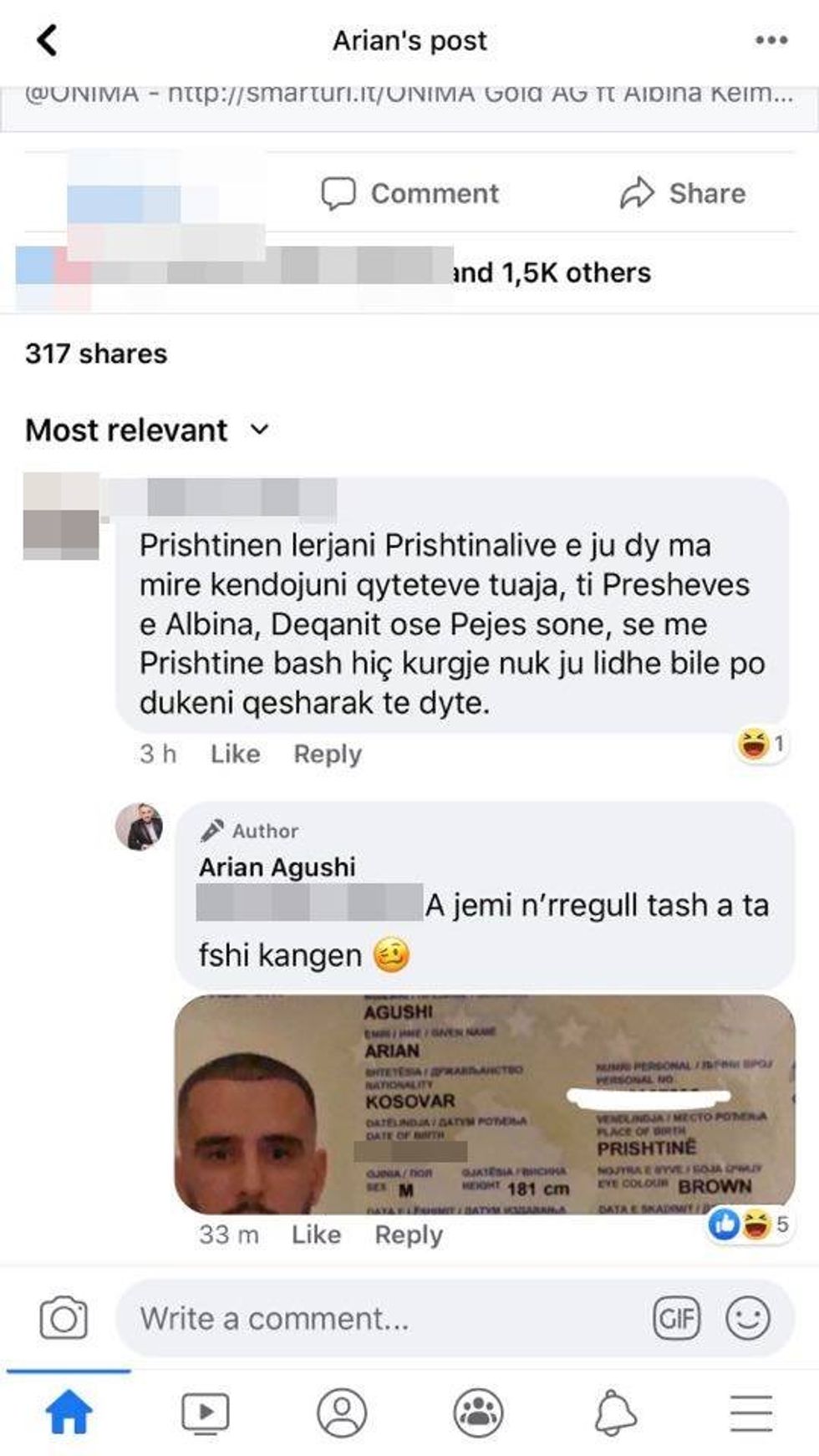This screenshot has width=819, height=1456.
Task: Go back using the back arrow
Action: click(x=48, y=39)
